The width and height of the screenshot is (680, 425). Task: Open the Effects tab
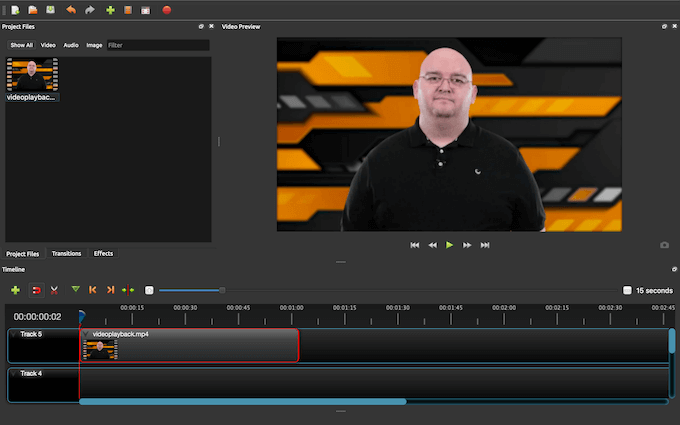click(x=103, y=253)
